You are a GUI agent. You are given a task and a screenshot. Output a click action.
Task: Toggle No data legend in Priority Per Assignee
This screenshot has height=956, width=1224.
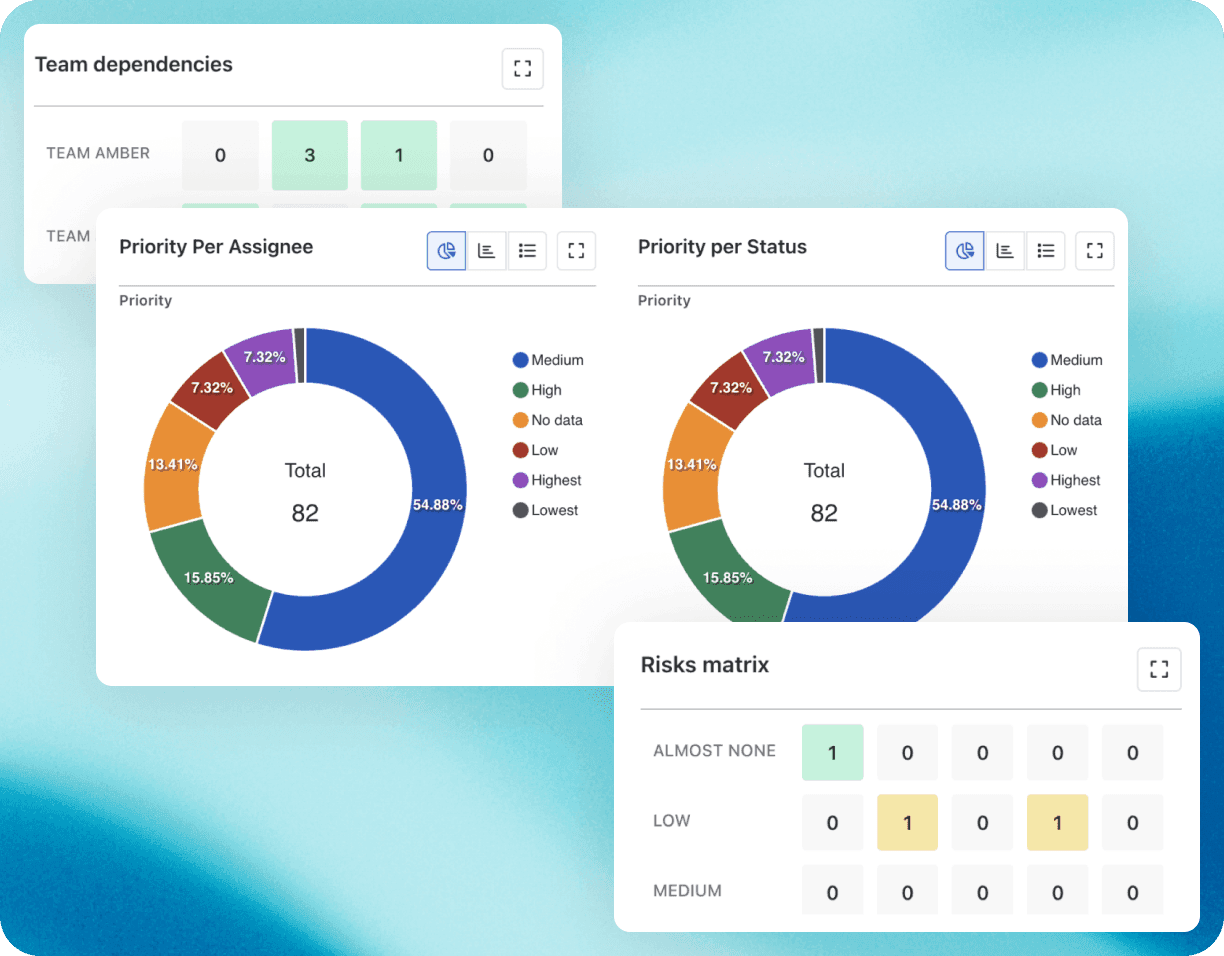pyautogui.click(x=548, y=420)
